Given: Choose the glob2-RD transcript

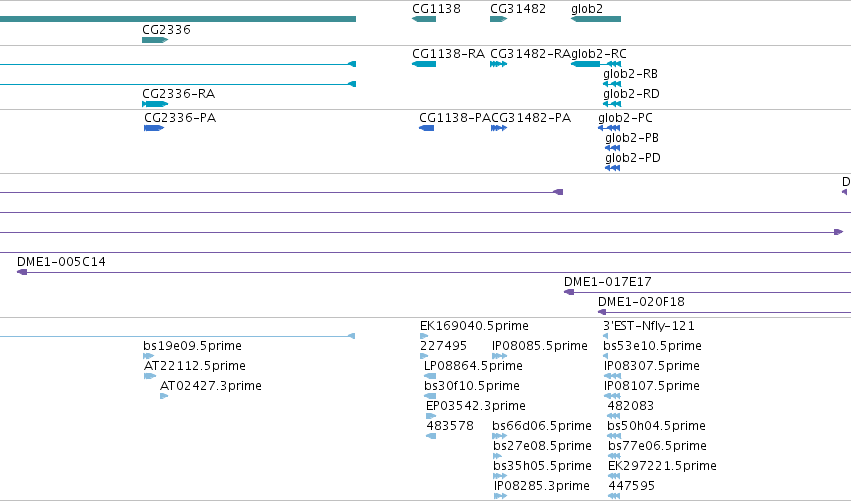Looking at the screenshot, I should [x=612, y=104].
